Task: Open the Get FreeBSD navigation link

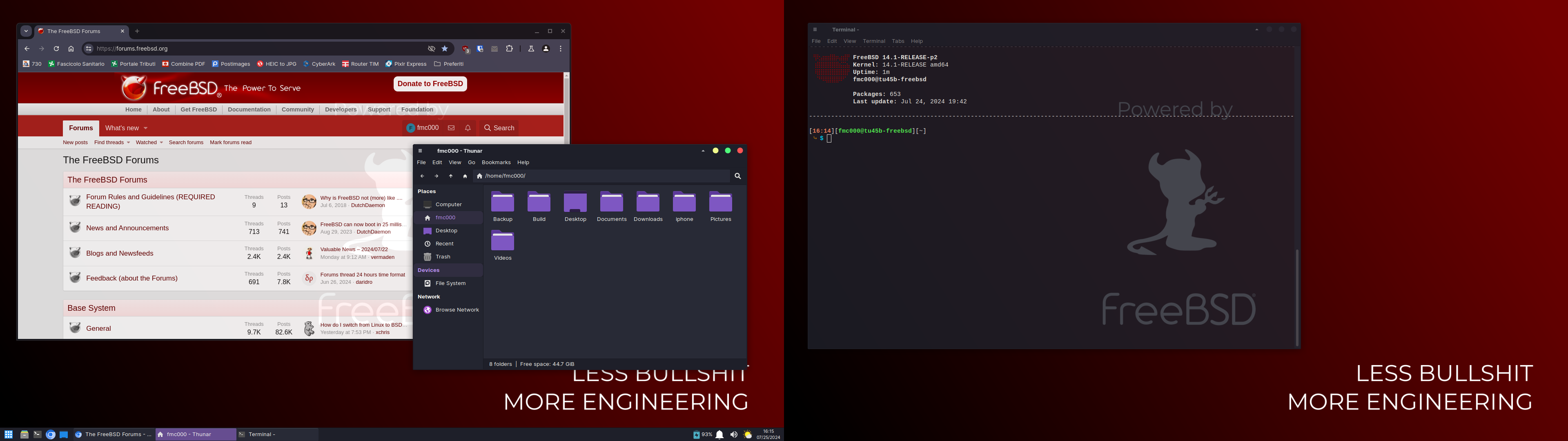Action: [x=198, y=110]
